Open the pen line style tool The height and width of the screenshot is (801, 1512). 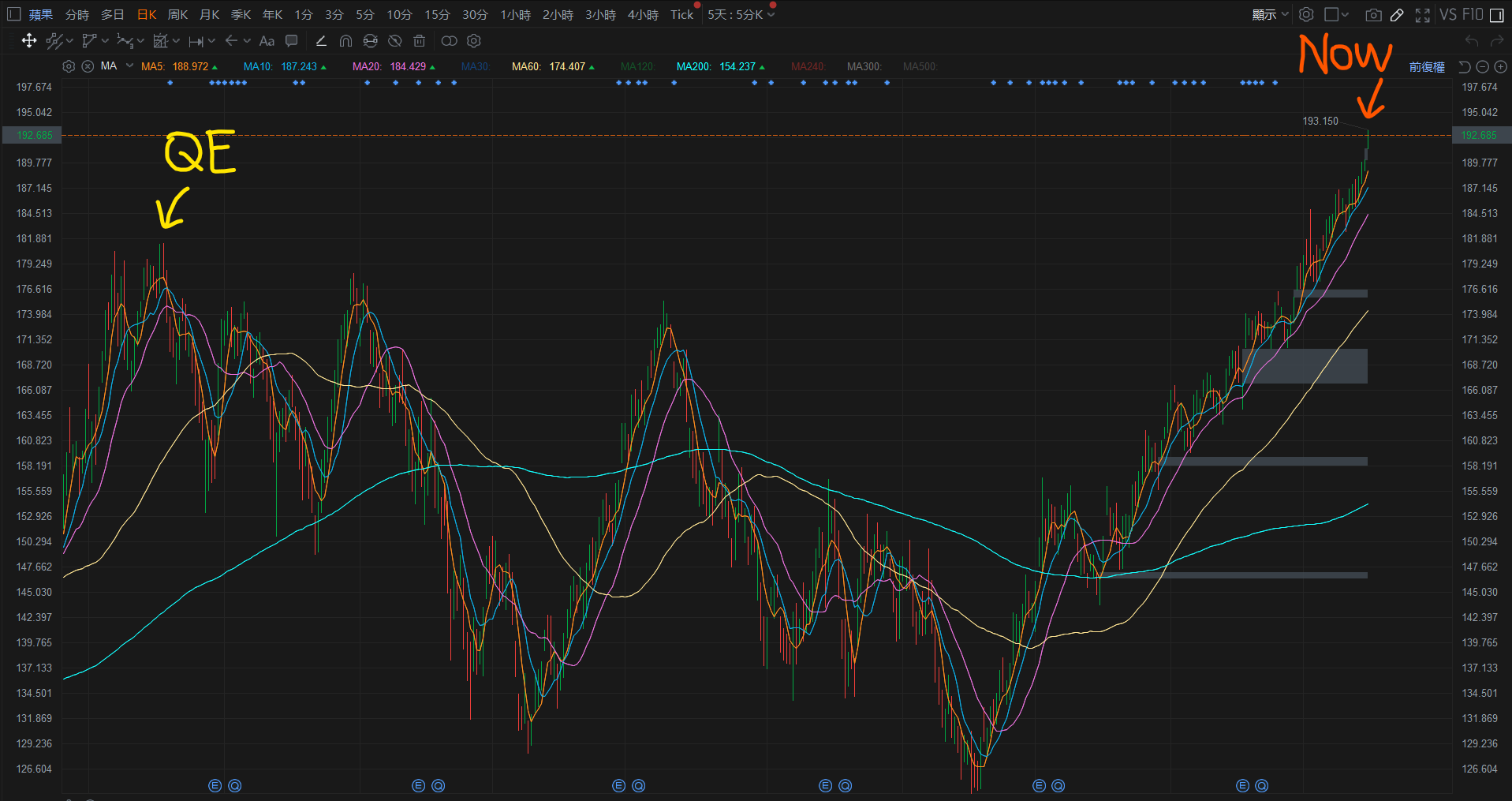pos(321,41)
